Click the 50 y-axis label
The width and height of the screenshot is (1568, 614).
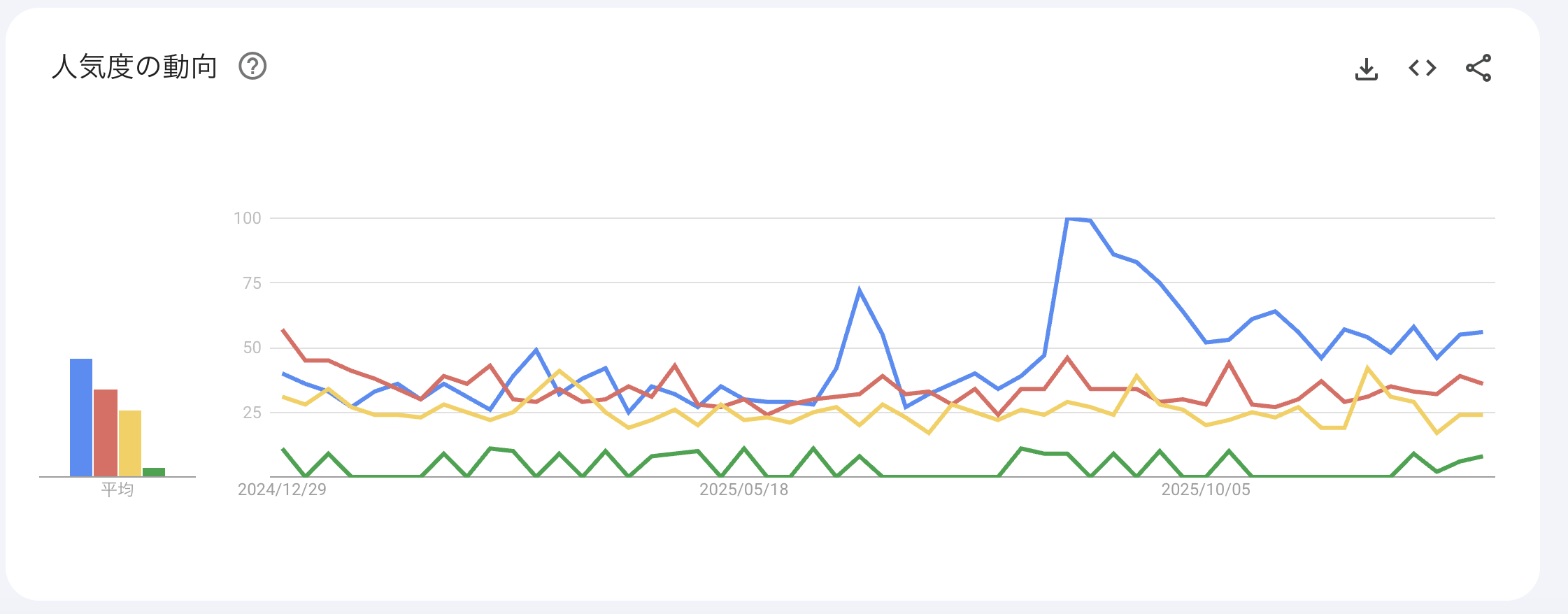pos(252,348)
